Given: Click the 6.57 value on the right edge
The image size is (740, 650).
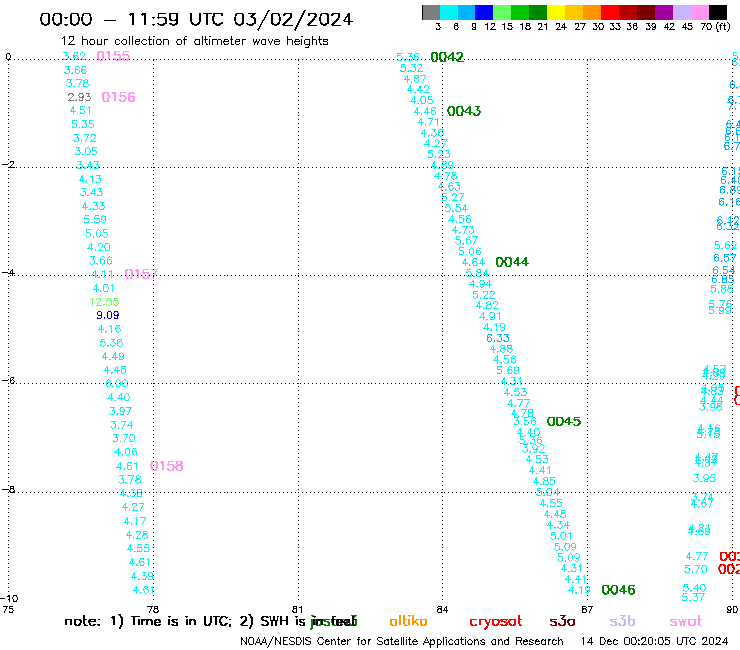Looking at the screenshot, I should [x=725, y=258].
